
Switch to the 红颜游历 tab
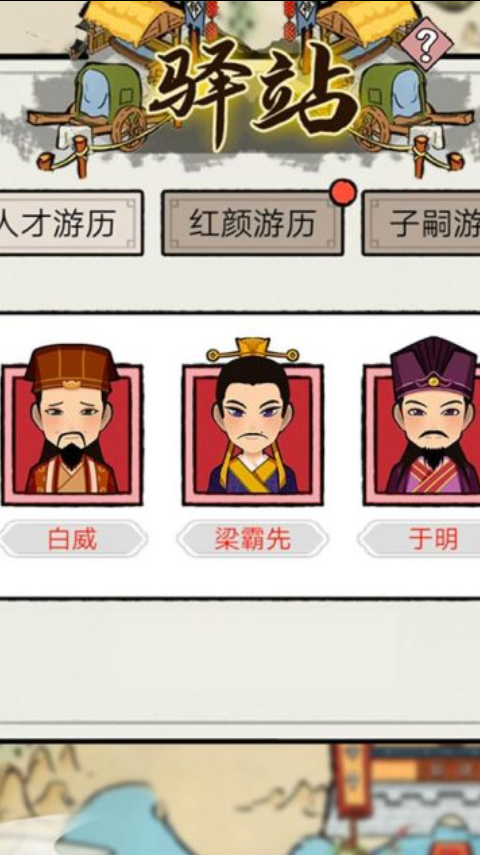tap(253, 222)
